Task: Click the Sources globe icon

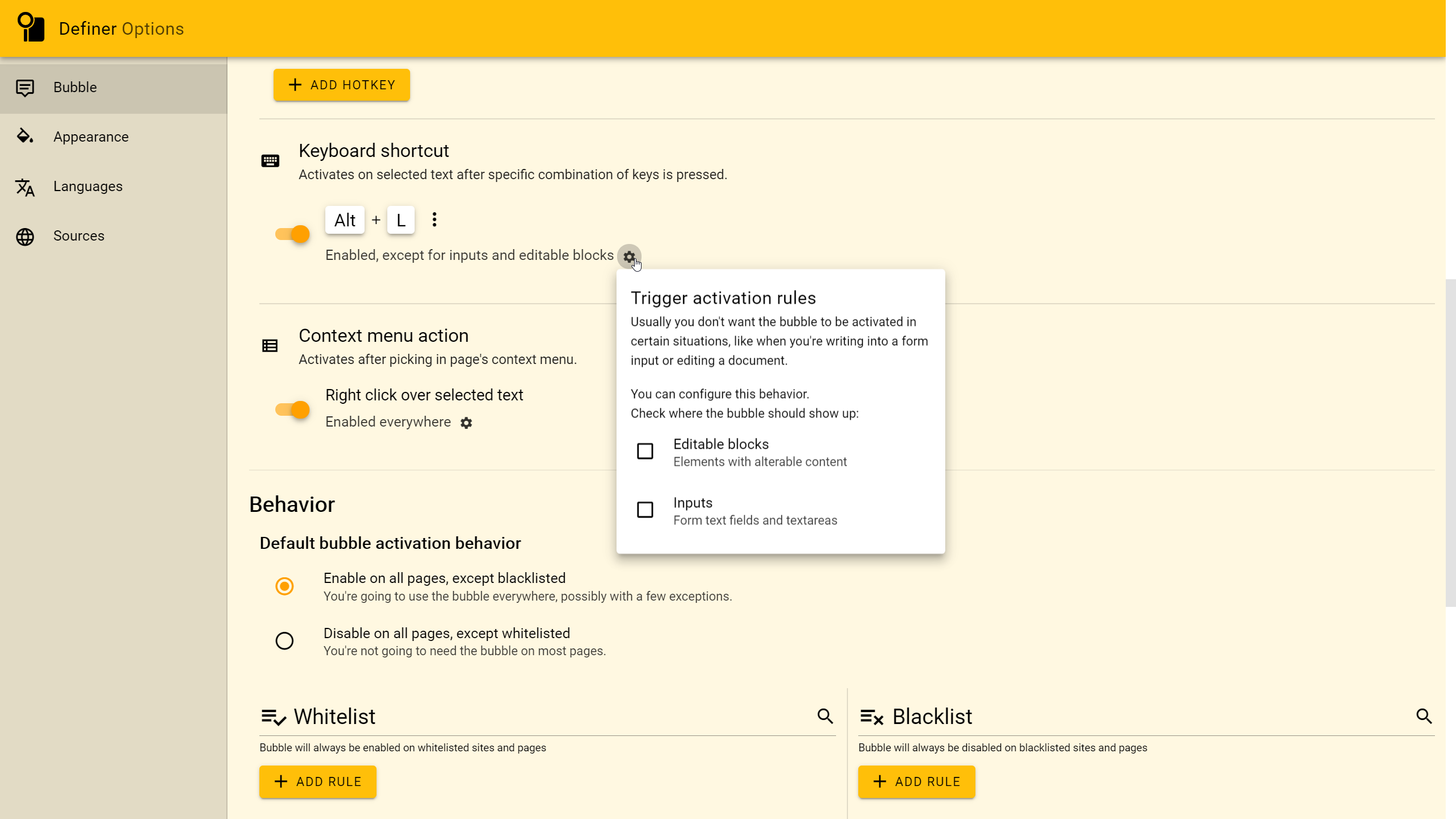Action: click(25, 237)
